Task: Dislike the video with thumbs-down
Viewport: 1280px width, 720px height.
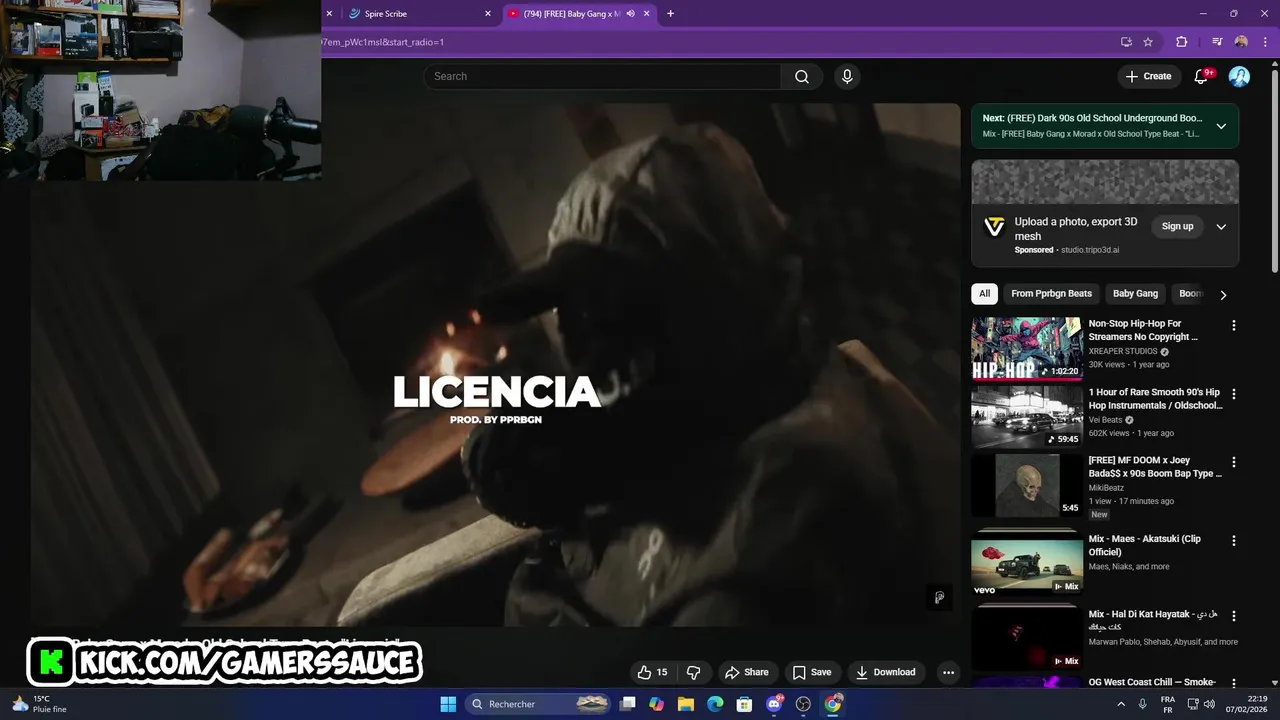Action: click(693, 672)
